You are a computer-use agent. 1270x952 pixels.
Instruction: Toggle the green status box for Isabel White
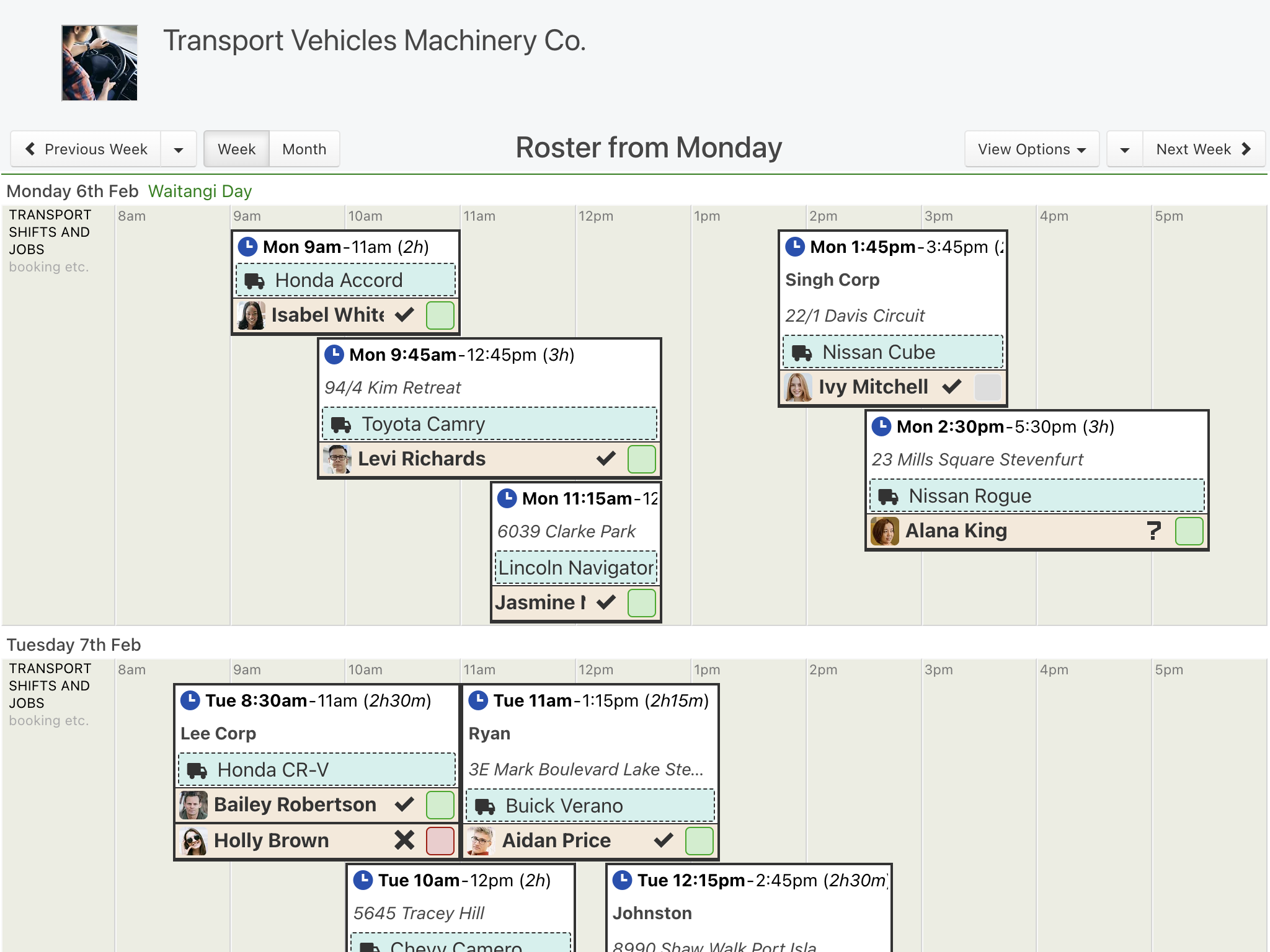pos(440,315)
